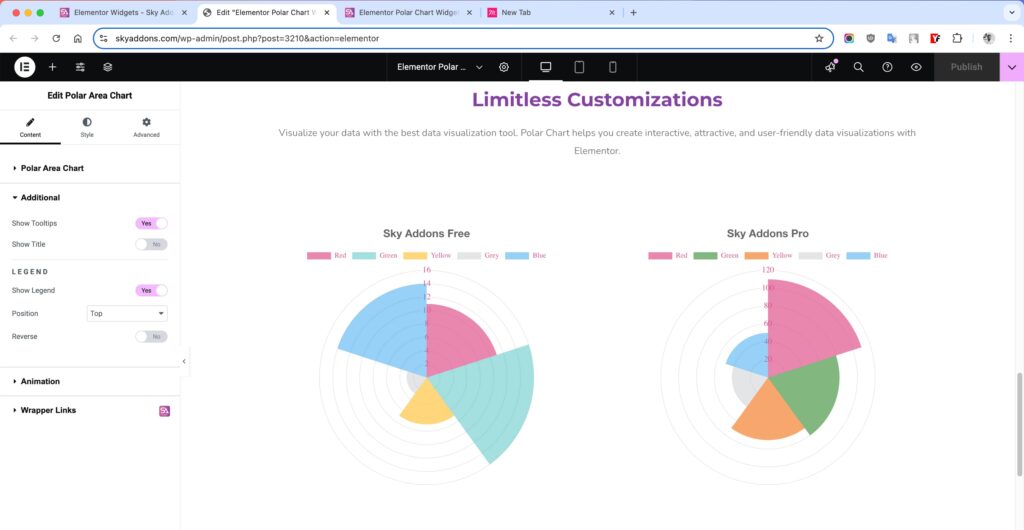1024x530 pixels.
Task: Toggle Grey legend item in Sky Addons Pro chart
Action: coord(820,256)
